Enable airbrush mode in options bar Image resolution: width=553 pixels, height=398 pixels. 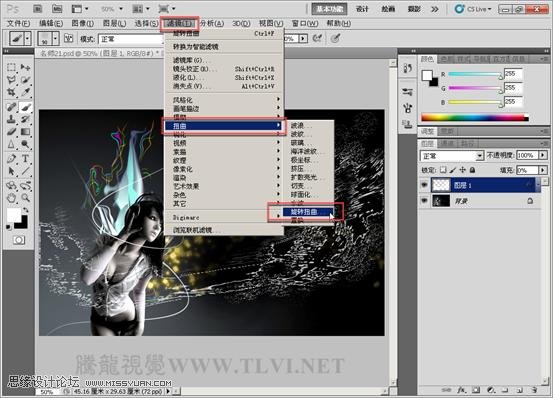tap(317, 38)
